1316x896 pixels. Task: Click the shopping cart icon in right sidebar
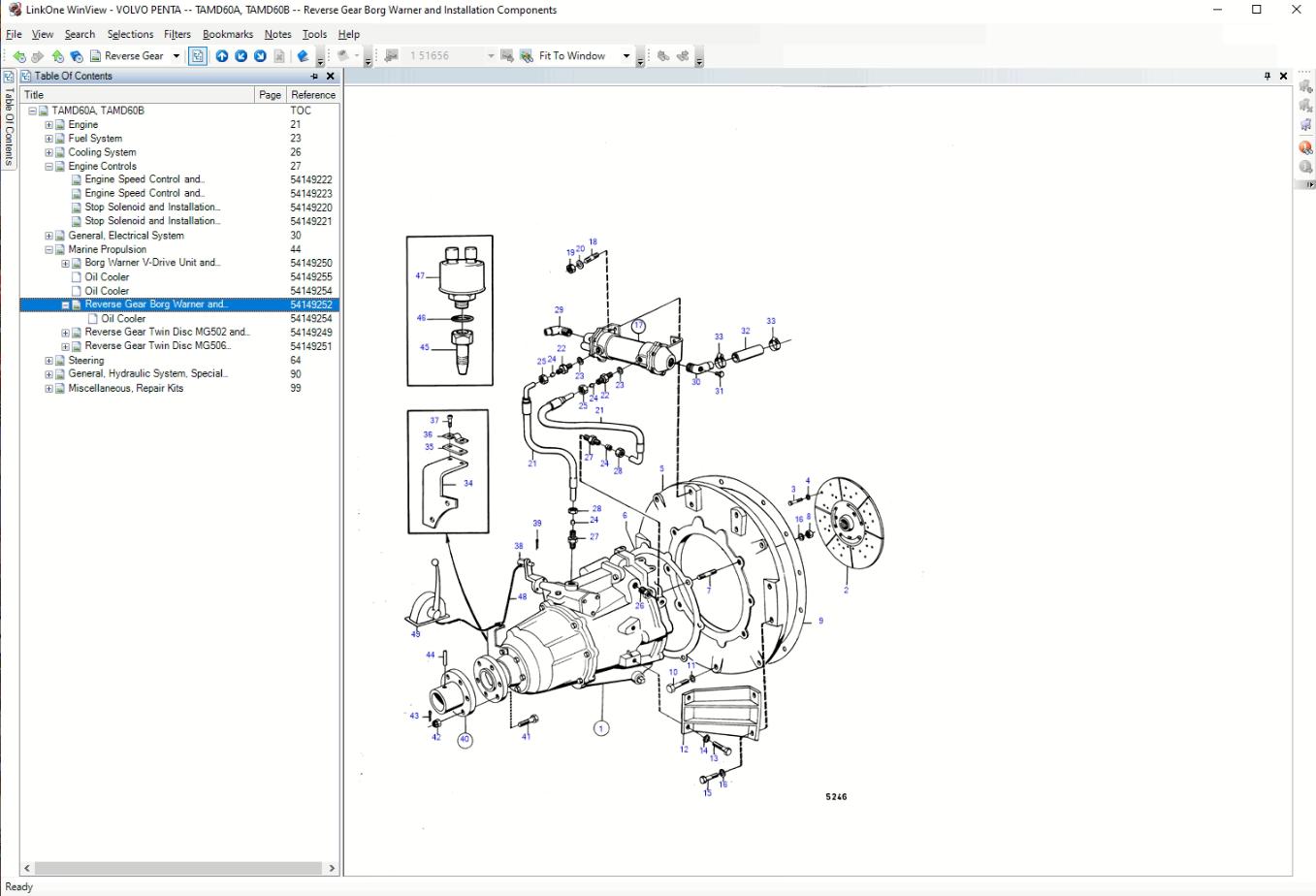[x=1305, y=124]
